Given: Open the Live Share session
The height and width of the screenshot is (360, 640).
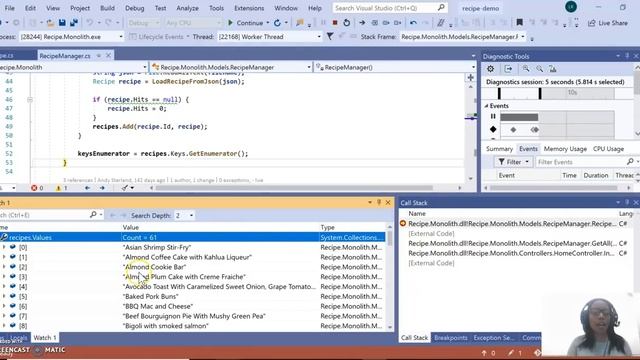Looking at the screenshot, I should 608,23.
